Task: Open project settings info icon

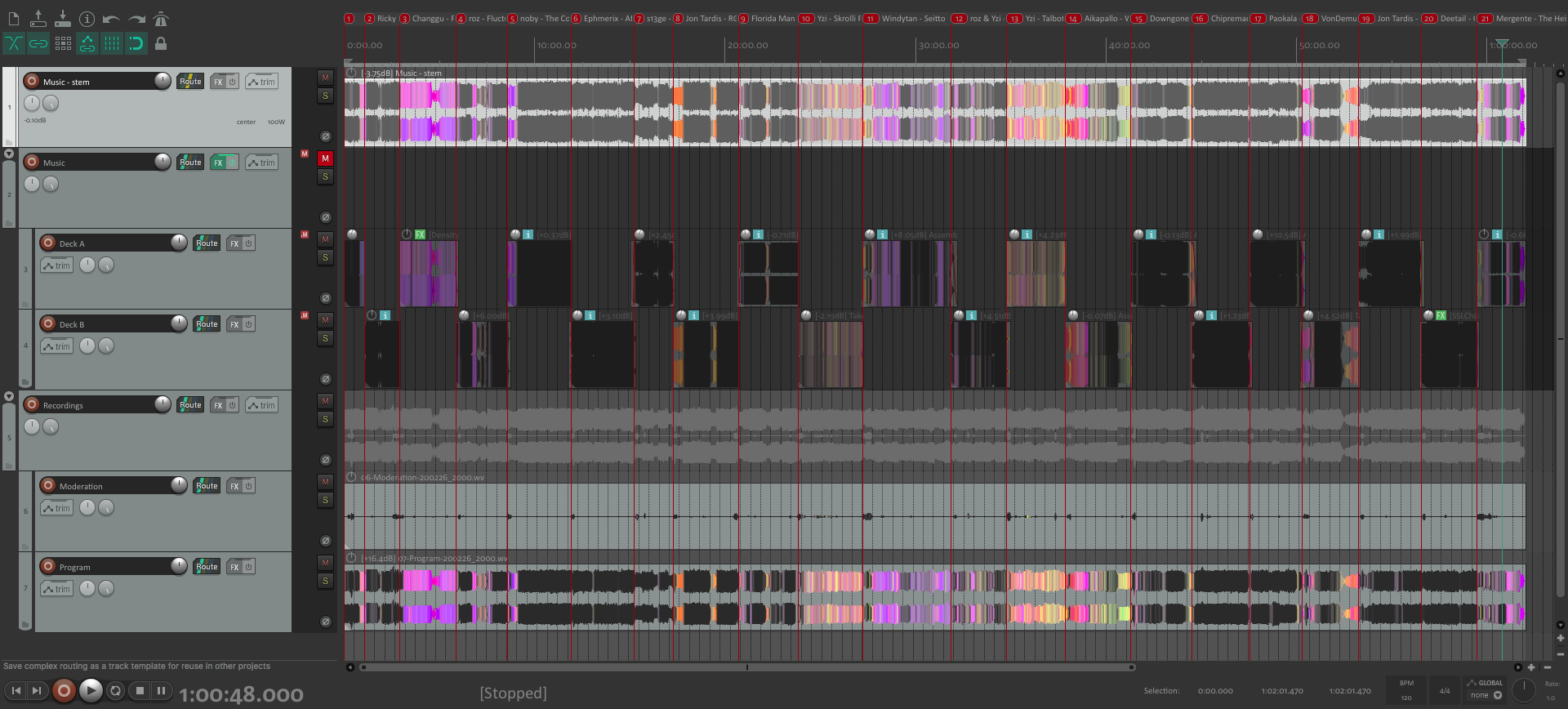Action: click(87, 19)
